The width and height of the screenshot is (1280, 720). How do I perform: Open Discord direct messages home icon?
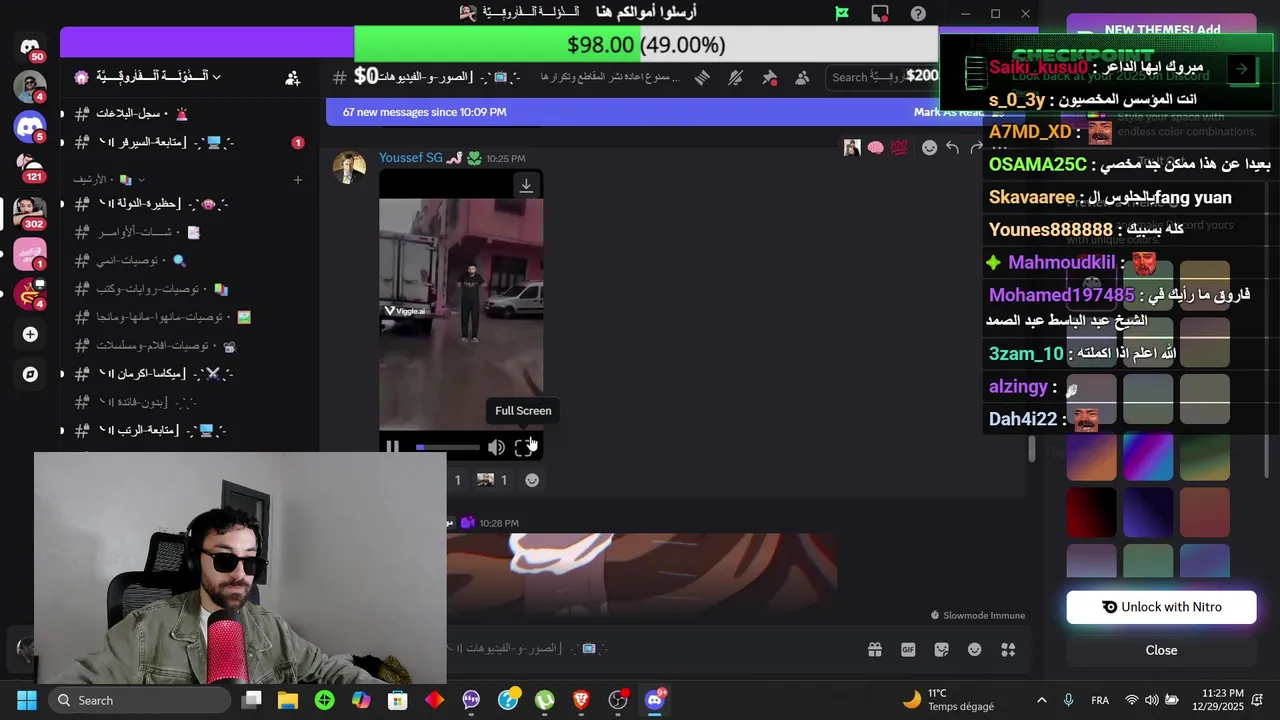click(30, 46)
